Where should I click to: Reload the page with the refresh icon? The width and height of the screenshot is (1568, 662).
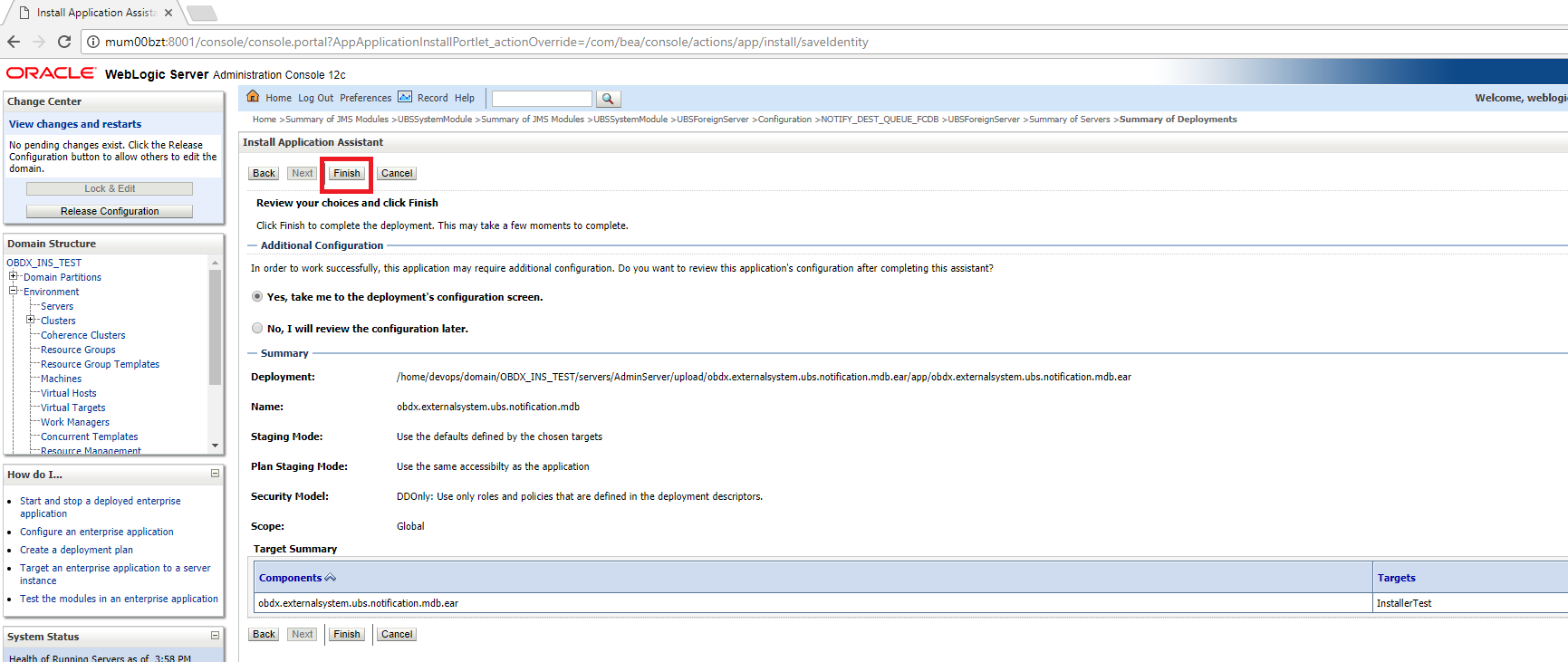[64, 42]
